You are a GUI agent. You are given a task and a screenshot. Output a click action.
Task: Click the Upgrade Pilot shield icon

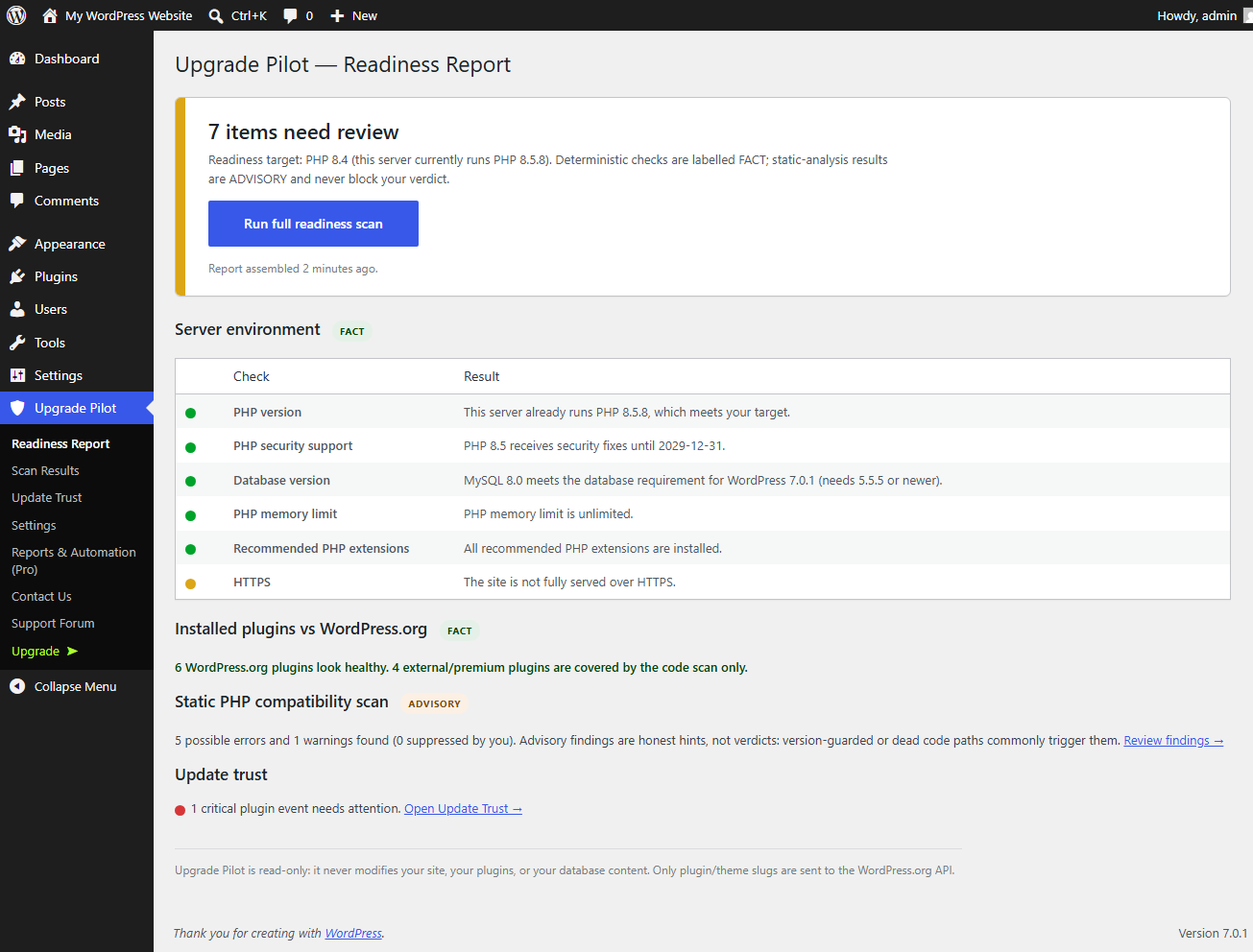(17, 408)
